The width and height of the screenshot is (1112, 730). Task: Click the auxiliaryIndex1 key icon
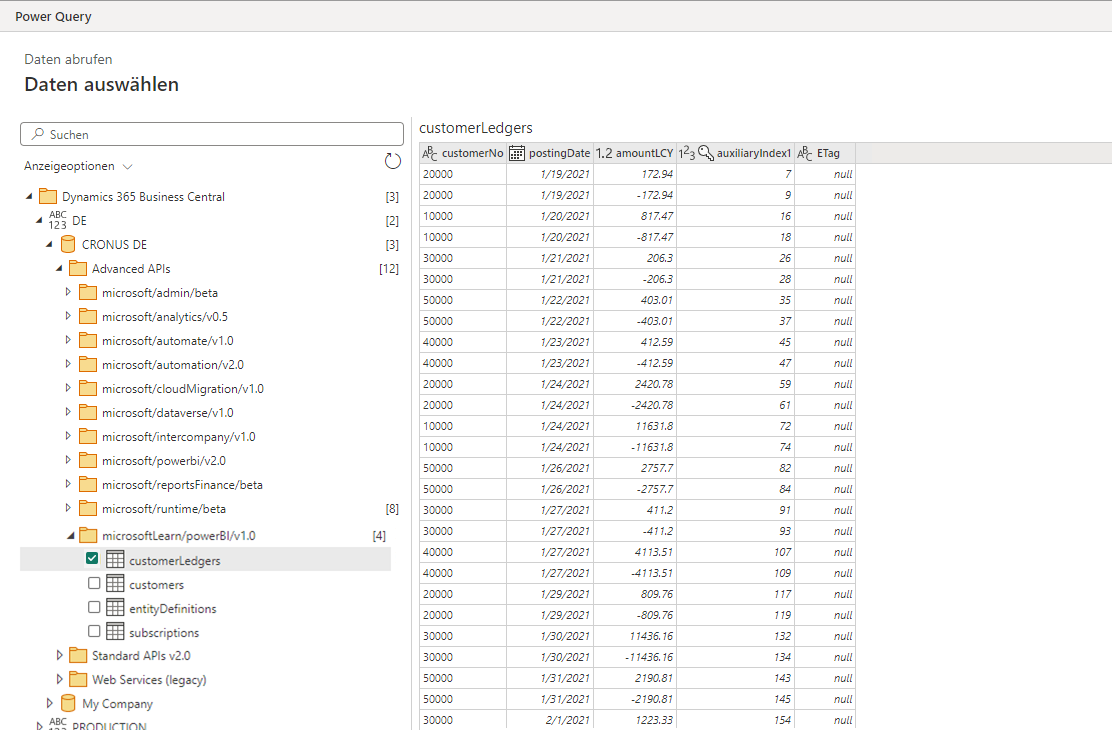point(706,153)
